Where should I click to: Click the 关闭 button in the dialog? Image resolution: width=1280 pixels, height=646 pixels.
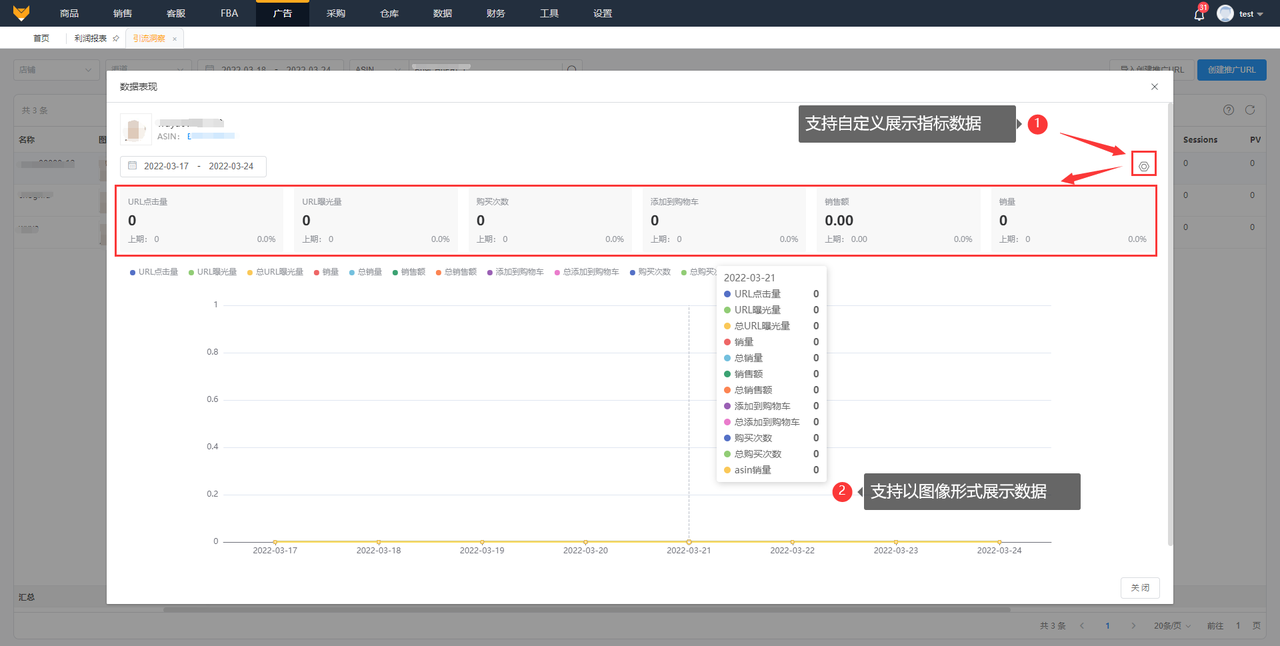coord(1140,588)
